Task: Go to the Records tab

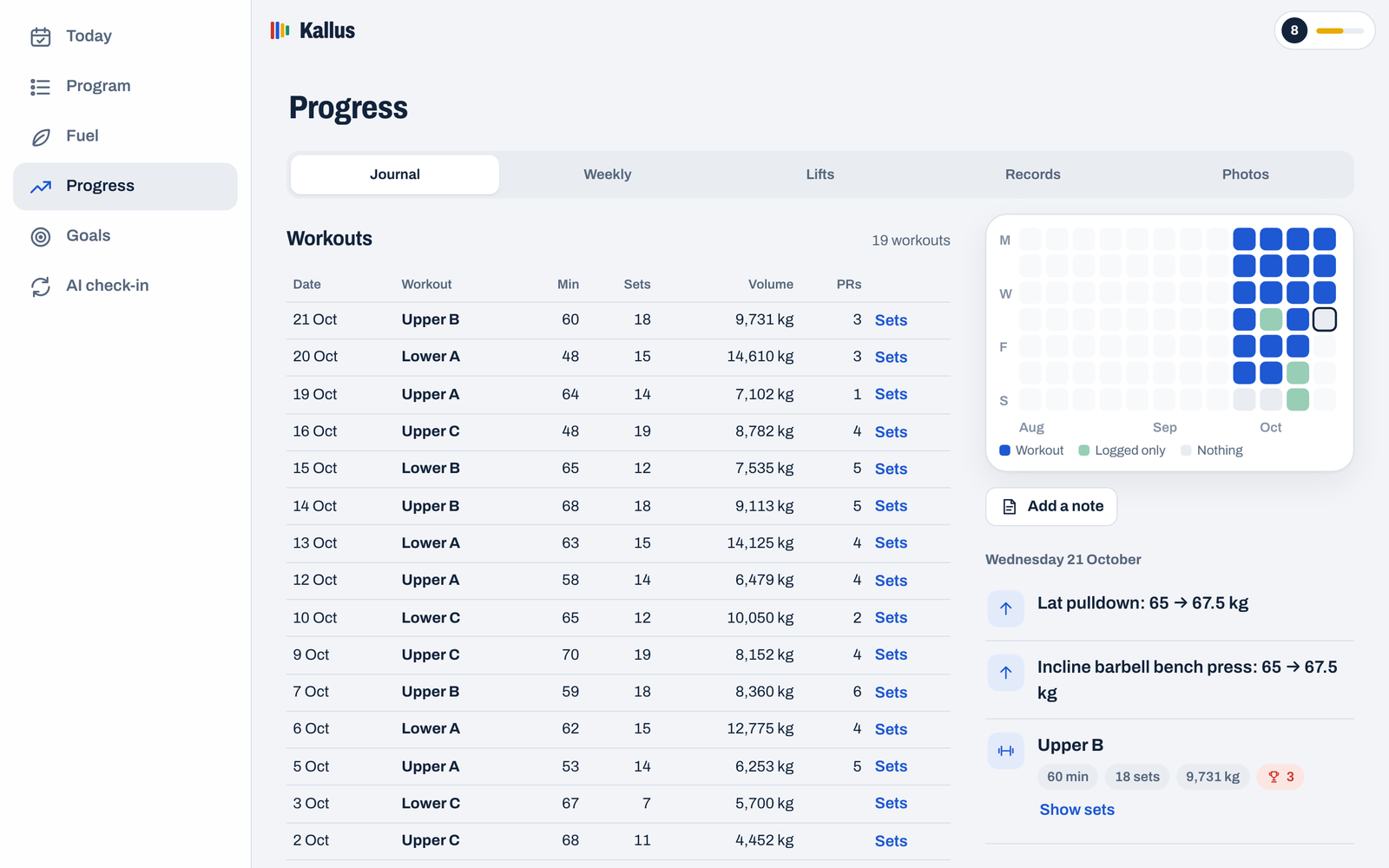Action: tap(1033, 174)
